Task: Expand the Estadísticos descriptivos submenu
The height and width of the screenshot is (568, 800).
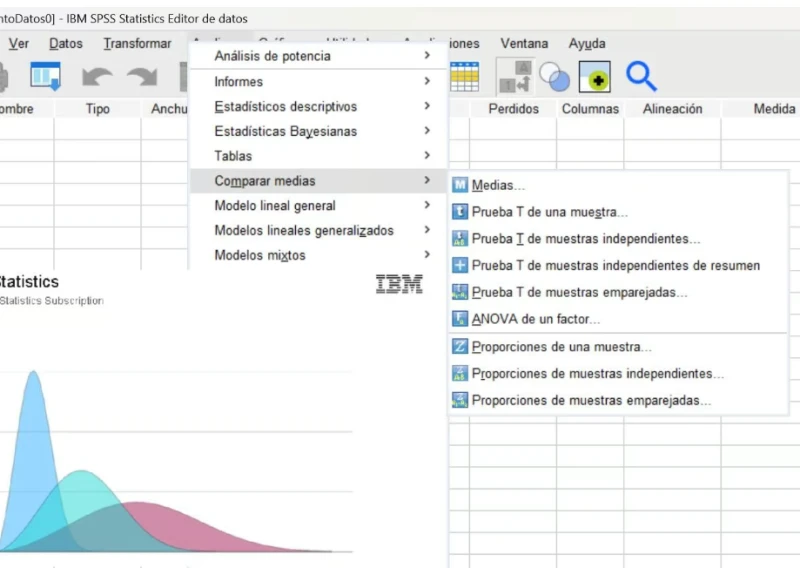Action: tap(285, 106)
